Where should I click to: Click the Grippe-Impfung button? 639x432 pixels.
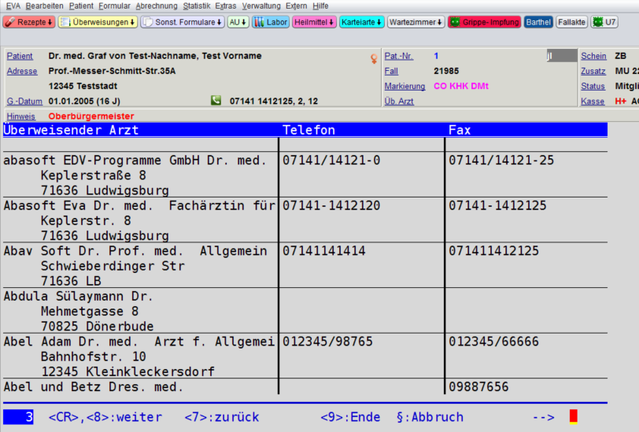tap(485, 22)
